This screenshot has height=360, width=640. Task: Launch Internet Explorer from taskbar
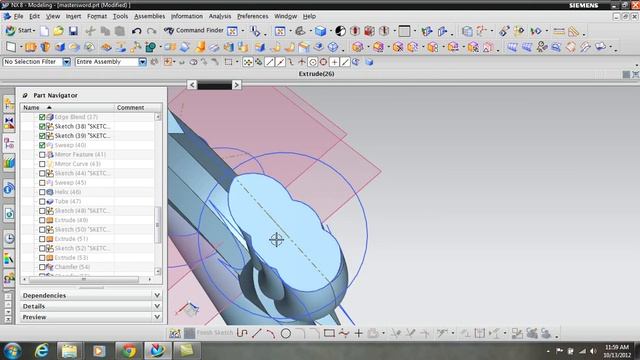pos(42,351)
